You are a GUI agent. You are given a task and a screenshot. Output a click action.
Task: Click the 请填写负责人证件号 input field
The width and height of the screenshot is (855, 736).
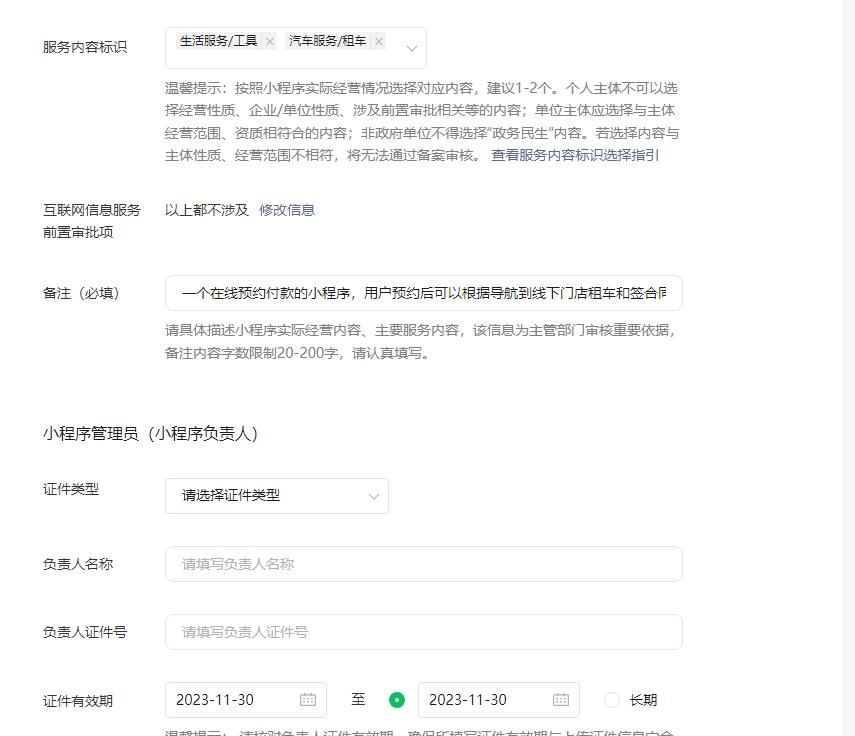coord(424,632)
